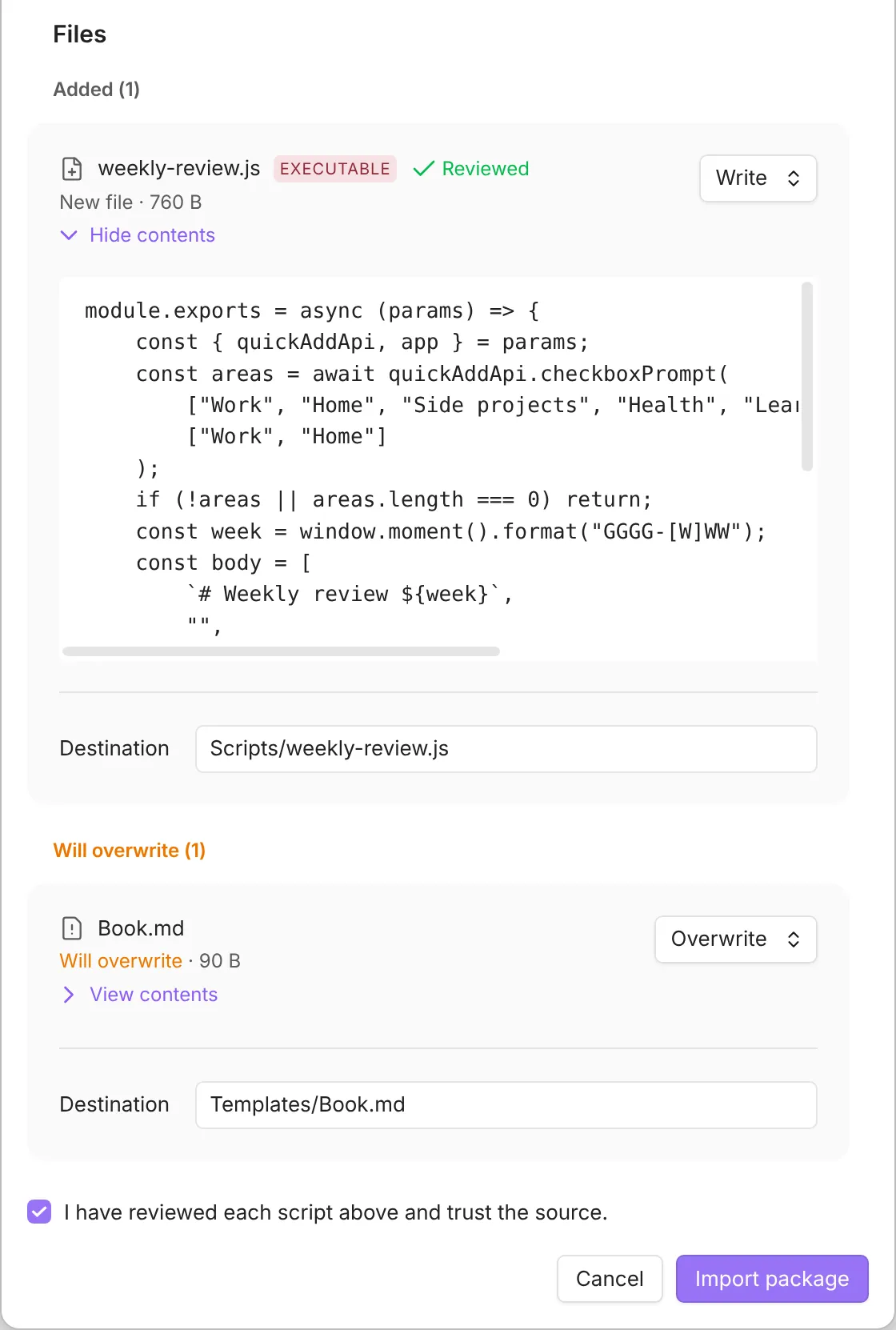Click the 'Will overwrite (1)' section heading
This screenshot has width=896, height=1330.
point(130,850)
